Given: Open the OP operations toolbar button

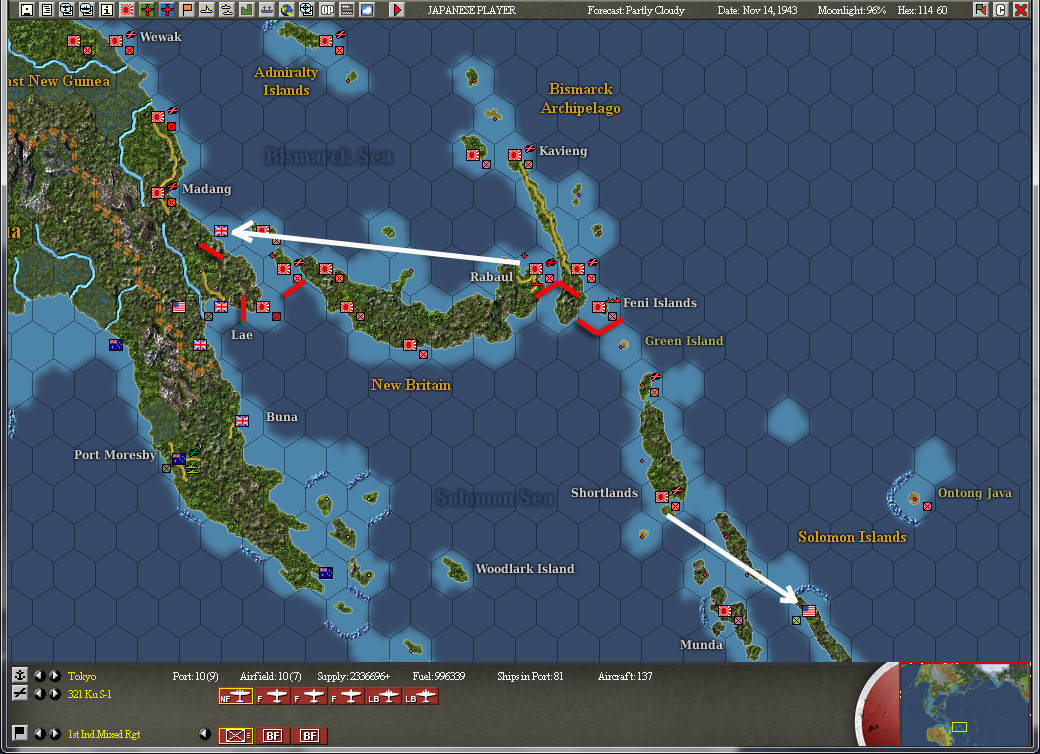Looking at the screenshot, I should click(x=327, y=10).
